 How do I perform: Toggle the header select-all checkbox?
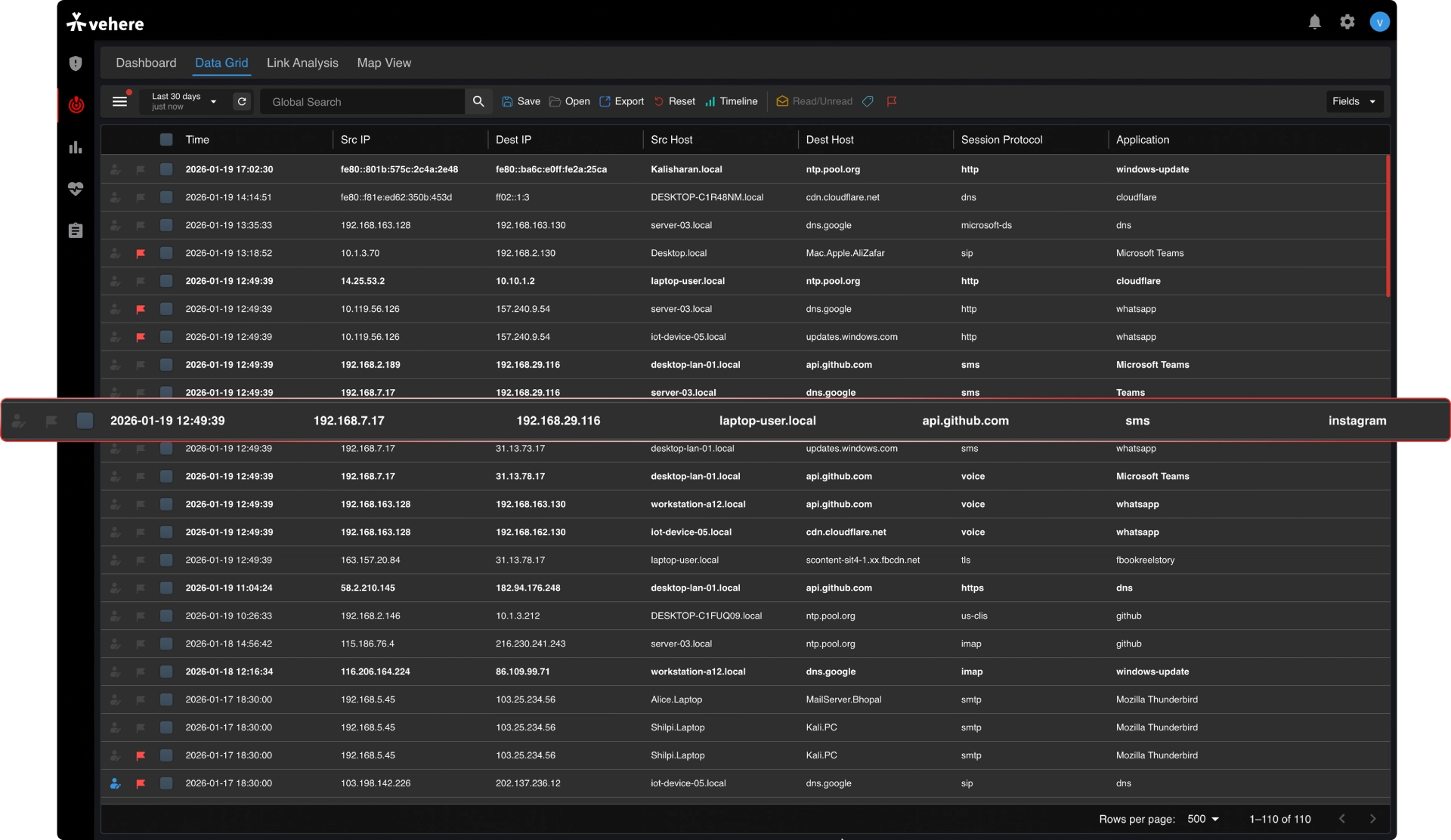(166, 140)
